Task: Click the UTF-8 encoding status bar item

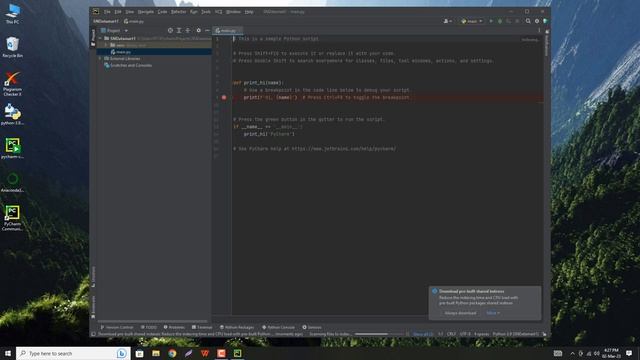Action: [x=465, y=334]
